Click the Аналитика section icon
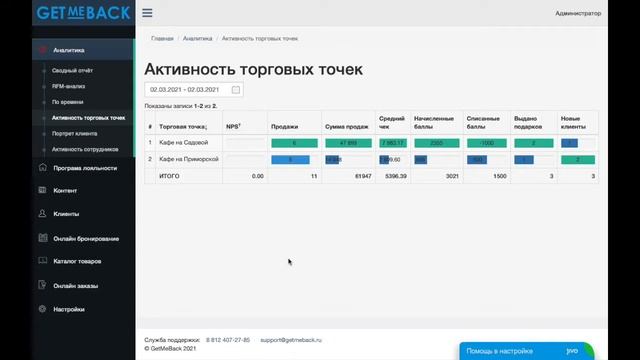Screen dimensions: 640x360 tap(43, 50)
